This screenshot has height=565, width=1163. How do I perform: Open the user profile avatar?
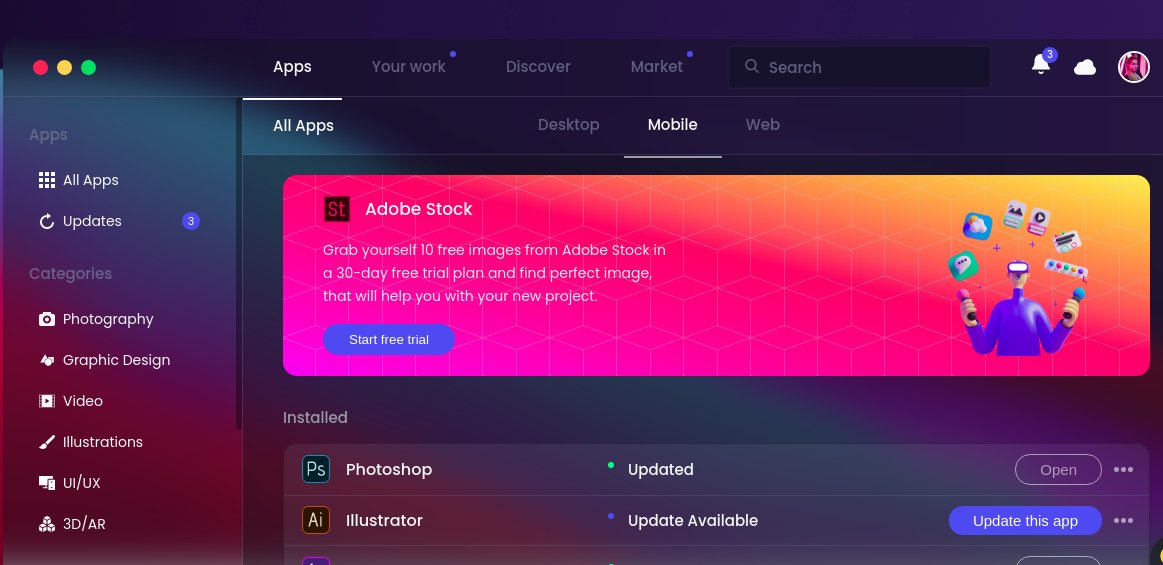point(1133,67)
